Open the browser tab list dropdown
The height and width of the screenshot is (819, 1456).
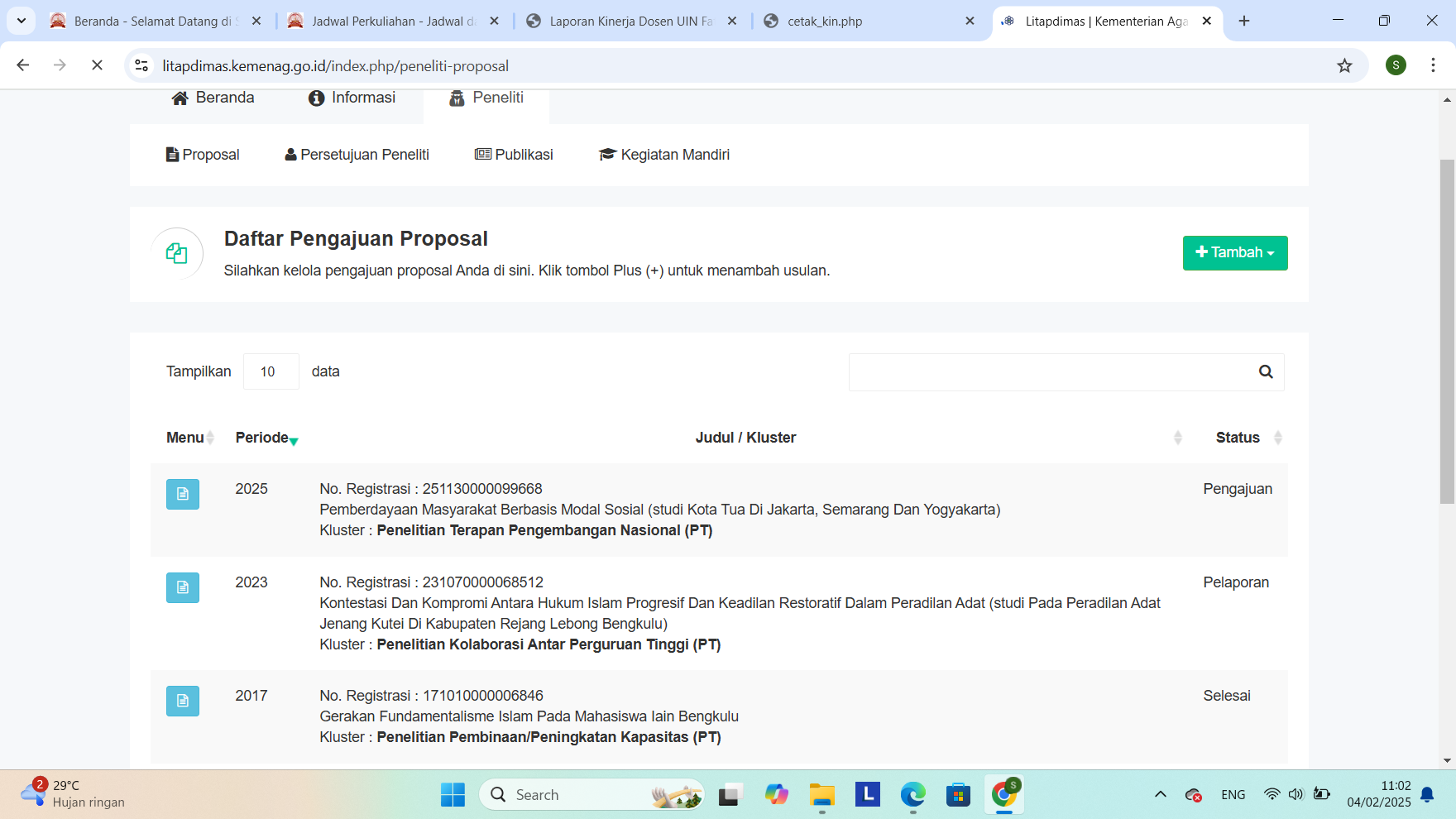[22, 21]
